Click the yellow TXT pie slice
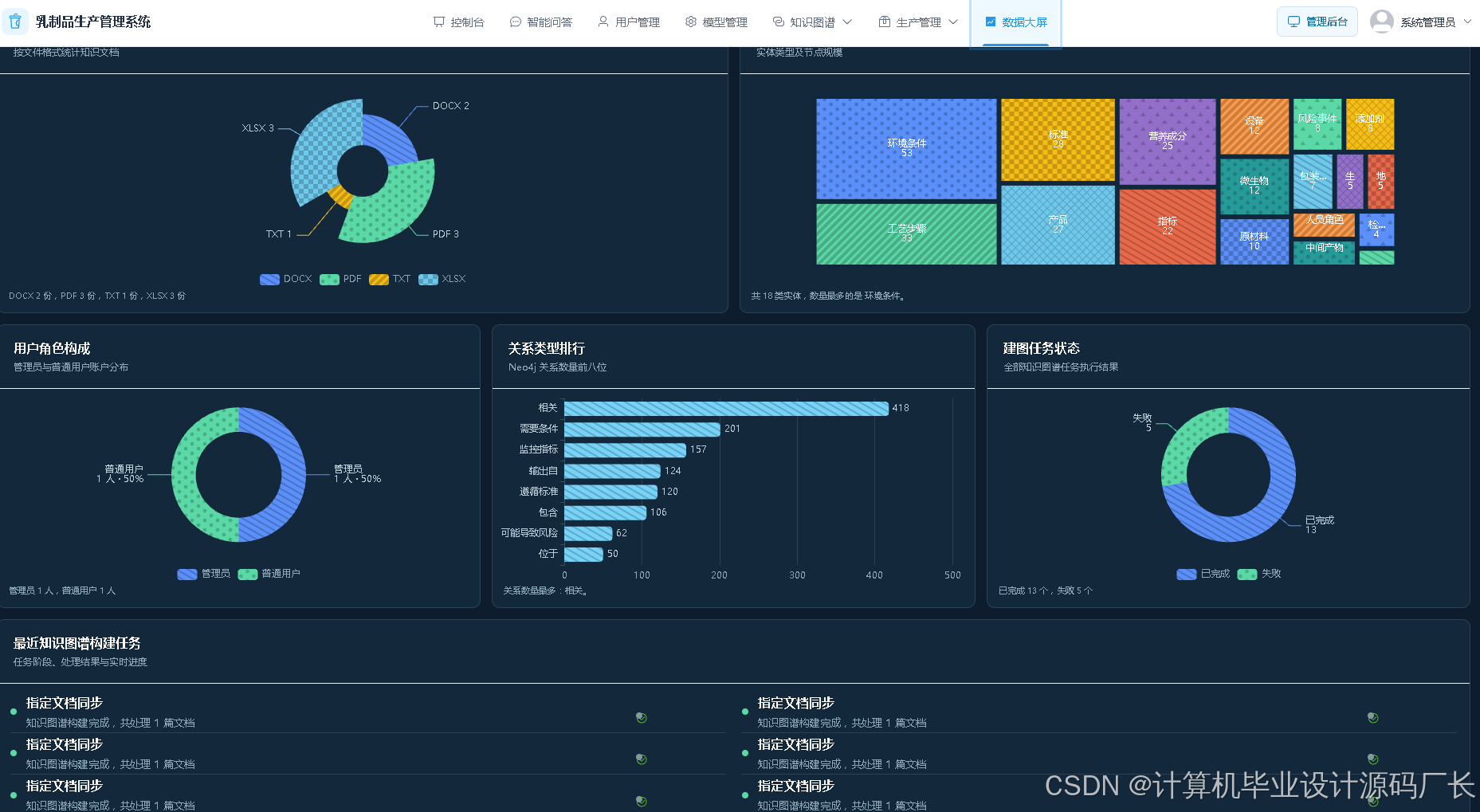 [x=341, y=196]
